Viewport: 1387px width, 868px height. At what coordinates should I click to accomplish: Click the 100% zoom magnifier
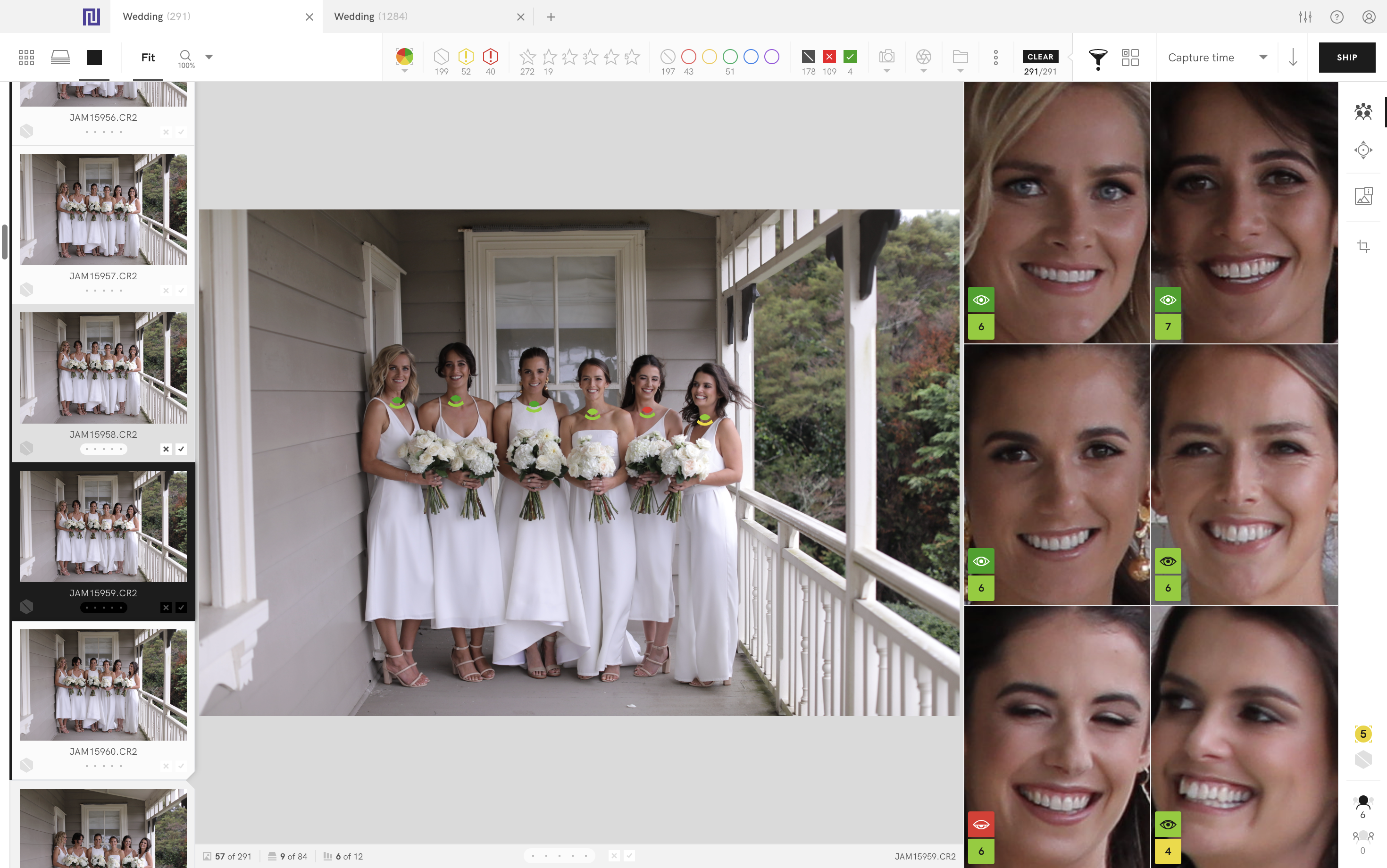[185, 58]
